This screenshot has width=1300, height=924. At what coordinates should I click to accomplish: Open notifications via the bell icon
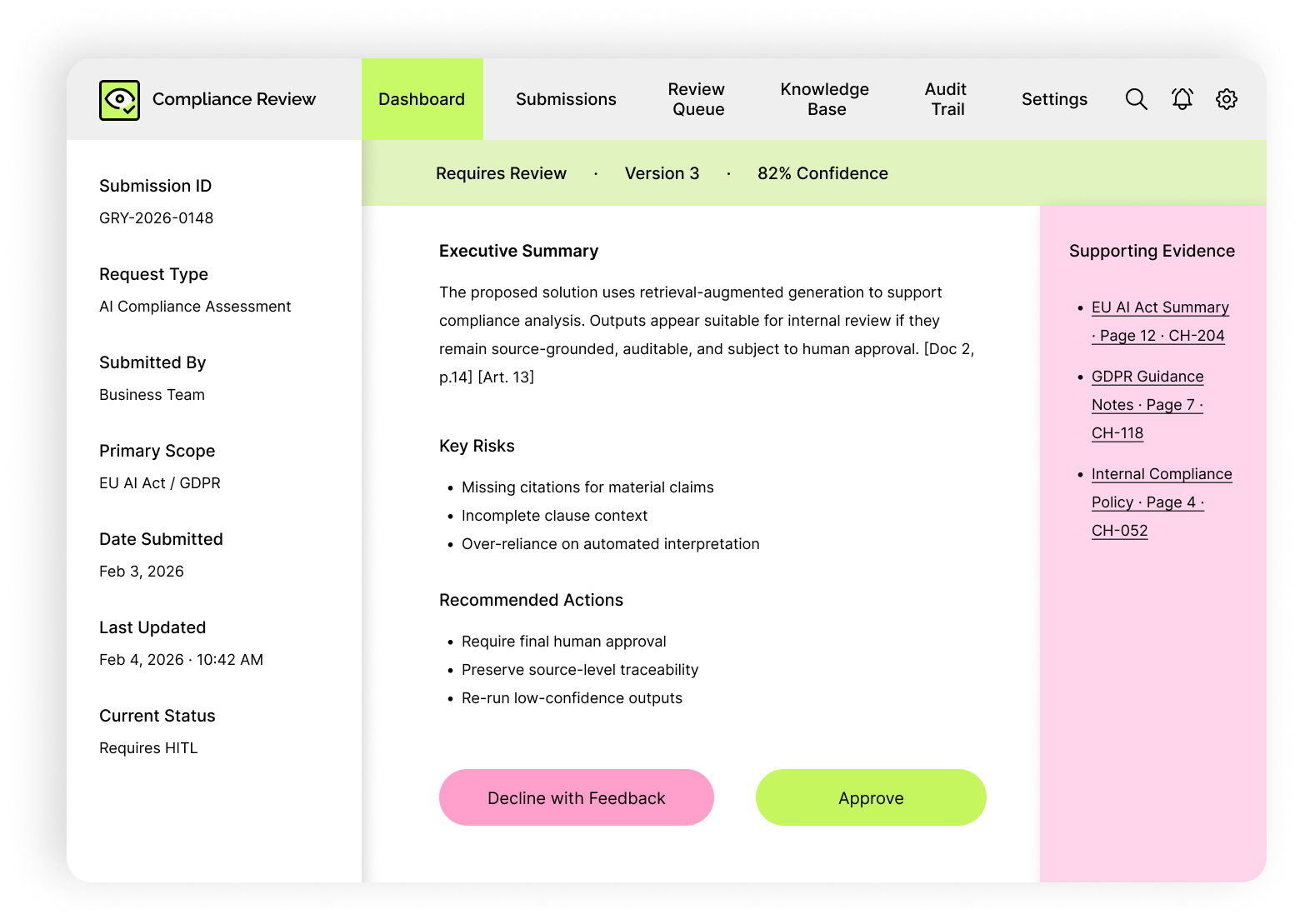tap(1182, 99)
